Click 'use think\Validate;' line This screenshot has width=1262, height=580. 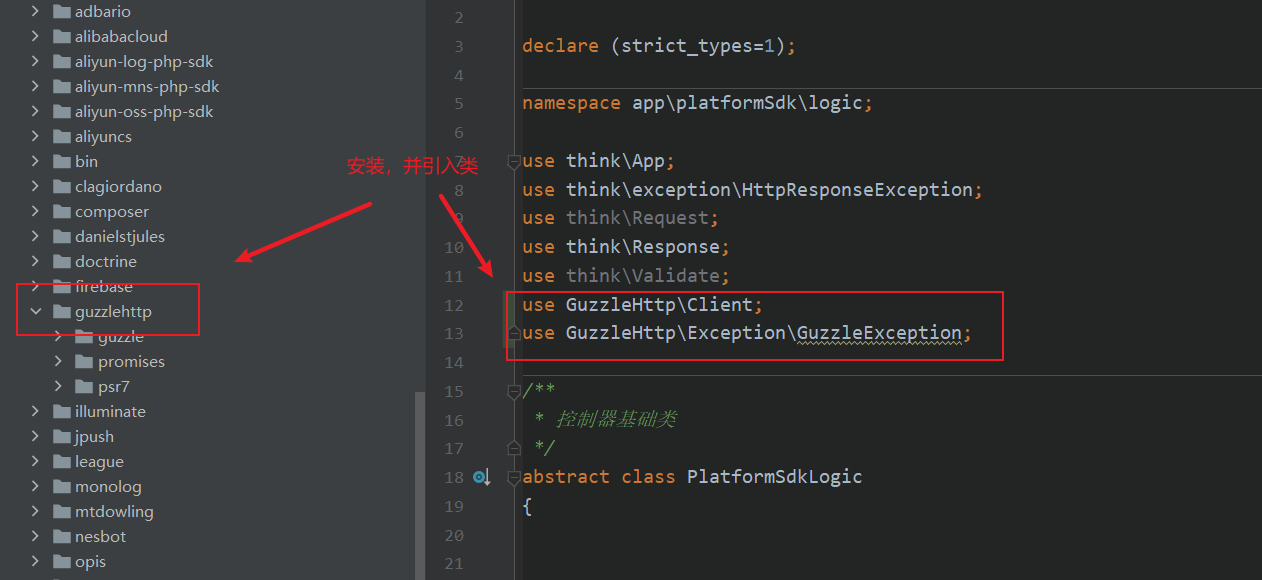click(626, 276)
